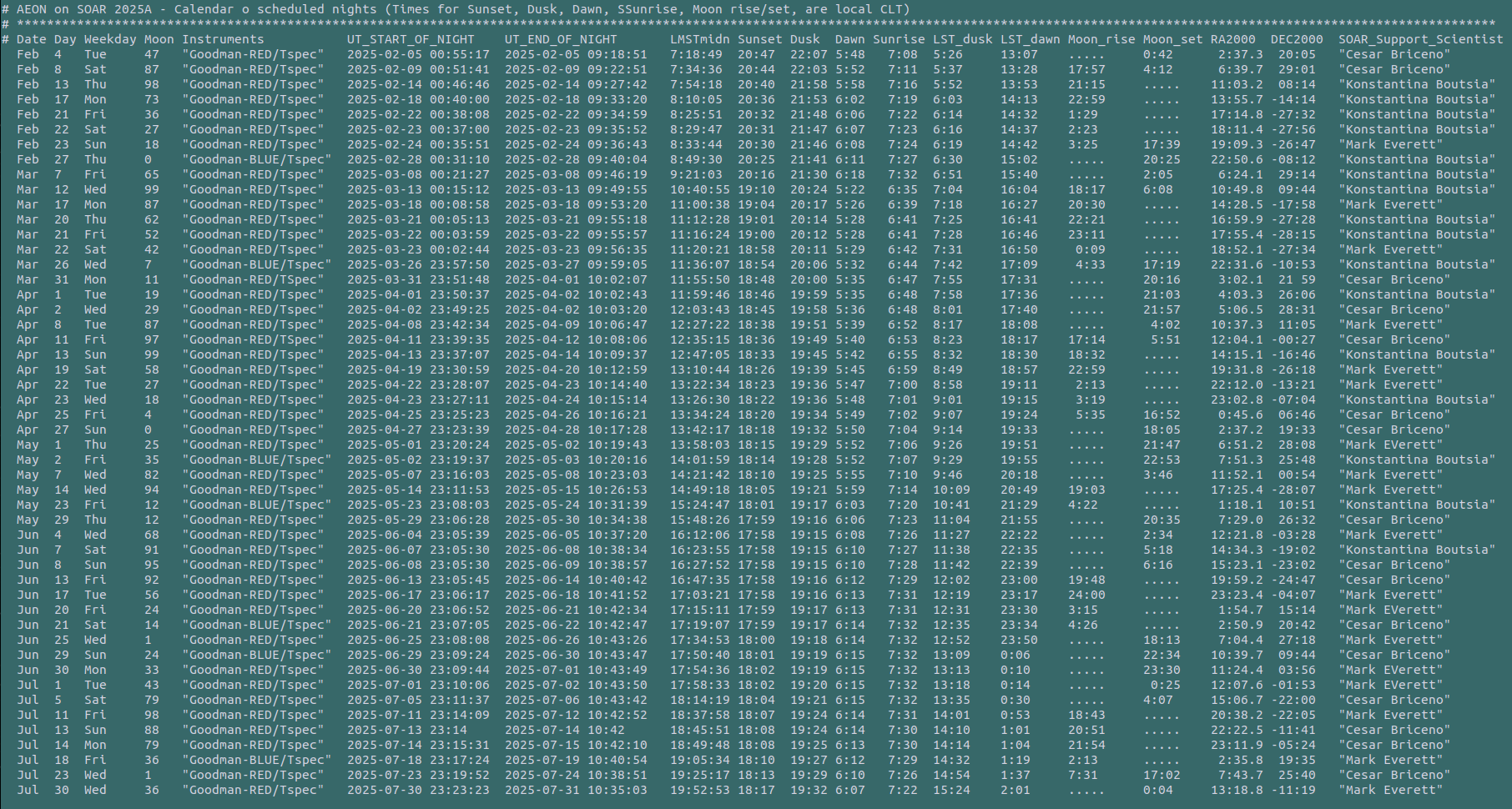Select LMSTmidn value 12:47:05
The height and width of the screenshot is (809, 1512).
coord(700,354)
